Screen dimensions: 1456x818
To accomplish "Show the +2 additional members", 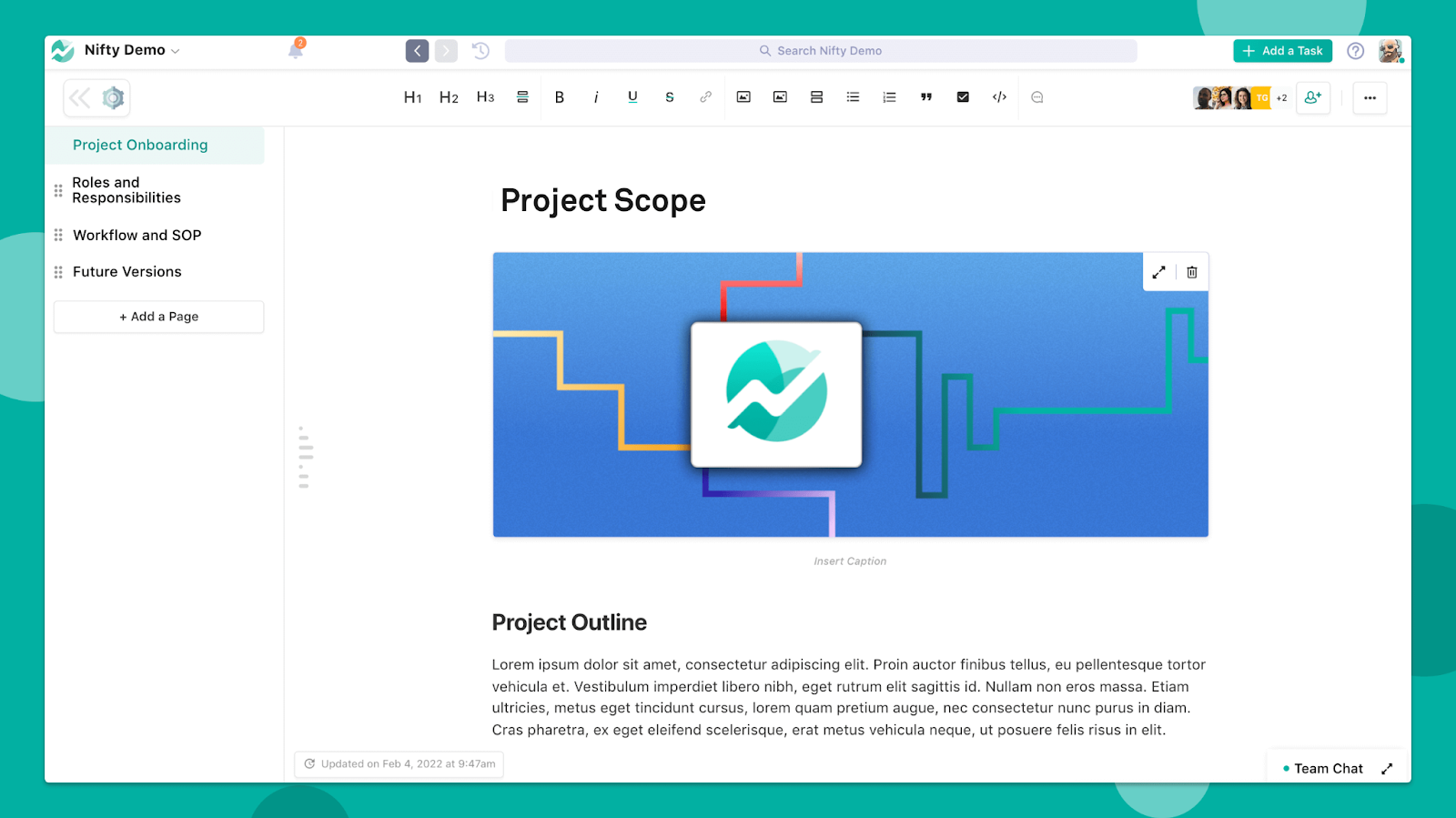I will click(x=1281, y=98).
